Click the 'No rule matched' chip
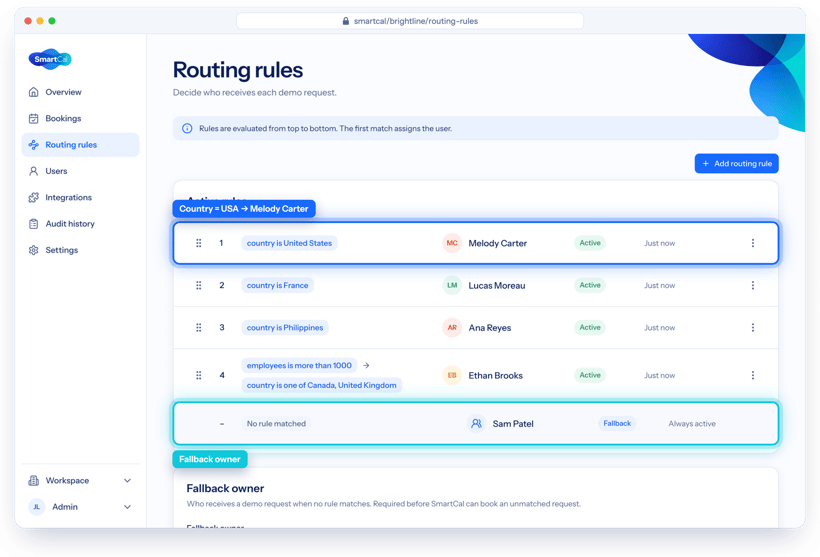Screen dimensions: 820x557 coord(276,424)
